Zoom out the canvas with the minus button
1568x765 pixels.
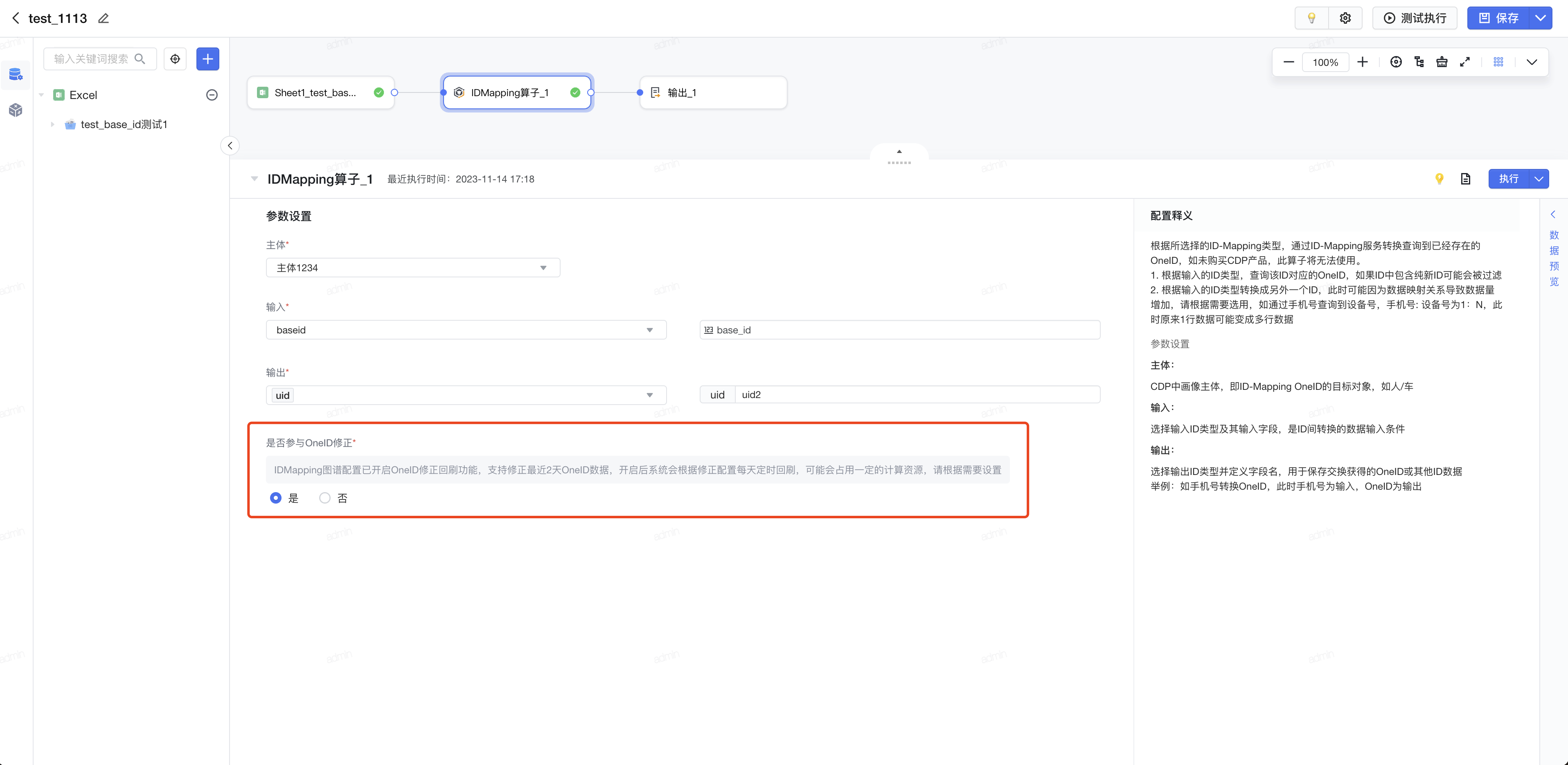click(1289, 62)
